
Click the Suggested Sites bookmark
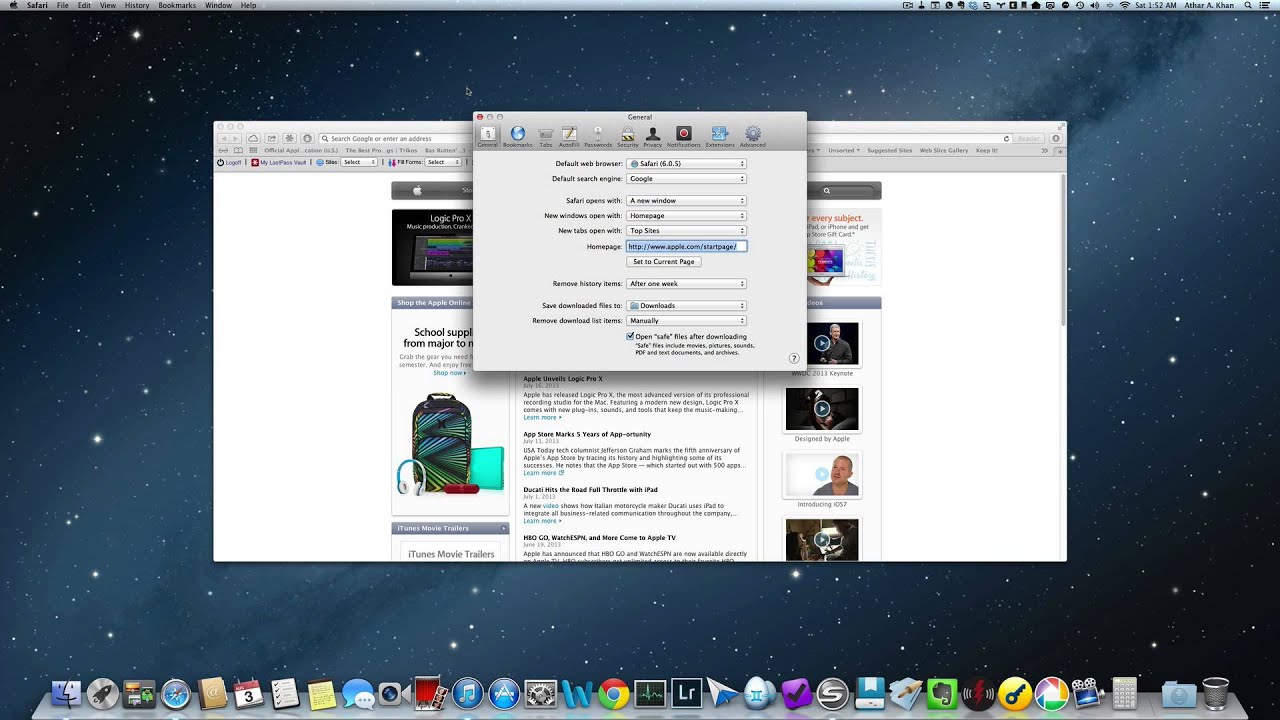889,150
